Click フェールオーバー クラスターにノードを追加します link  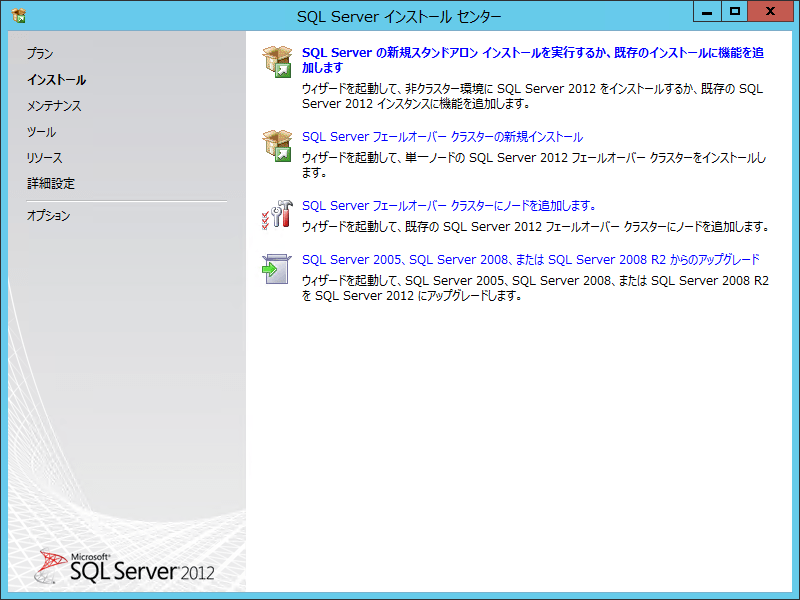coord(449,206)
